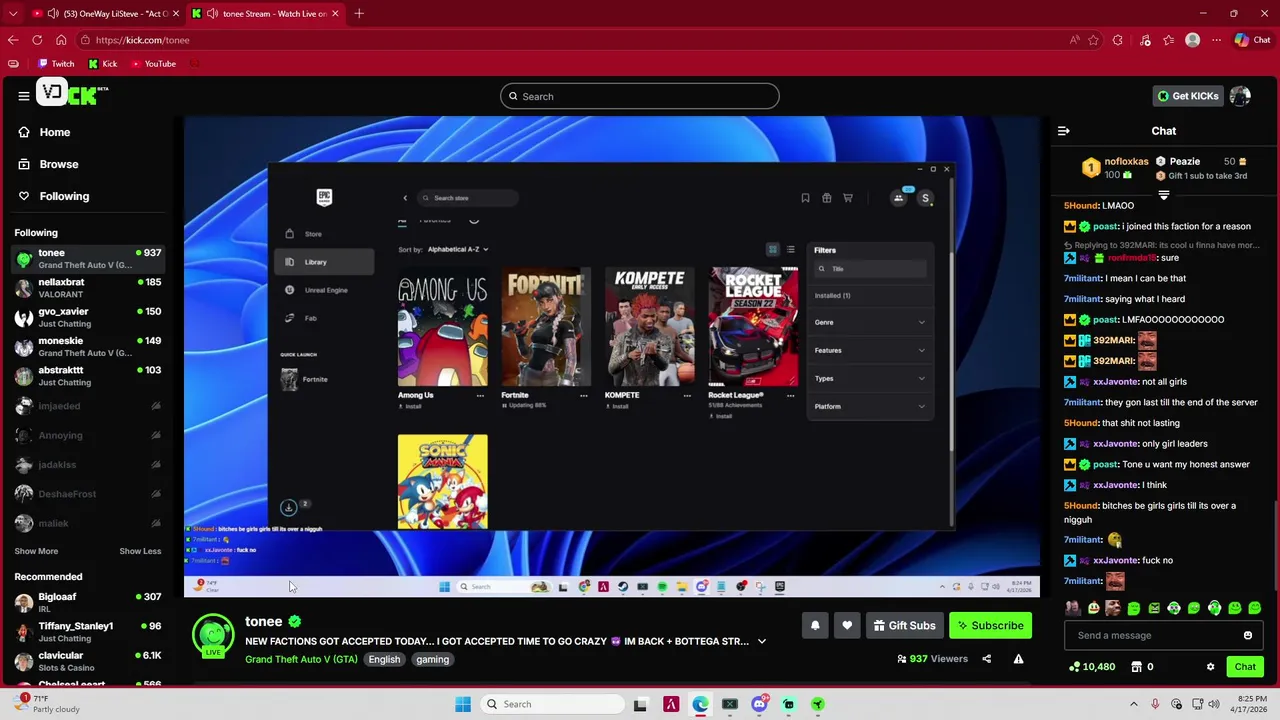Click the browser home icon
The image size is (1280, 720).
[x=61, y=40]
